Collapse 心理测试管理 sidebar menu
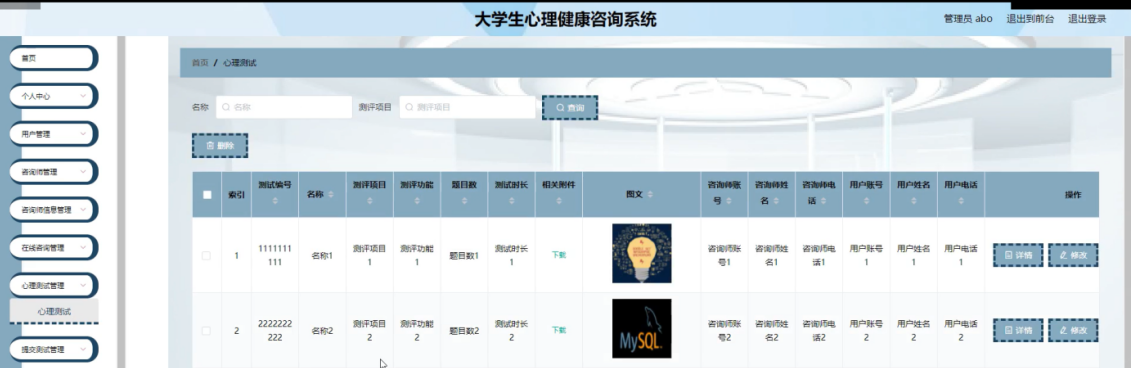The height and width of the screenshot is (368, 1132). pyautogui.click(x=53, y=285)
